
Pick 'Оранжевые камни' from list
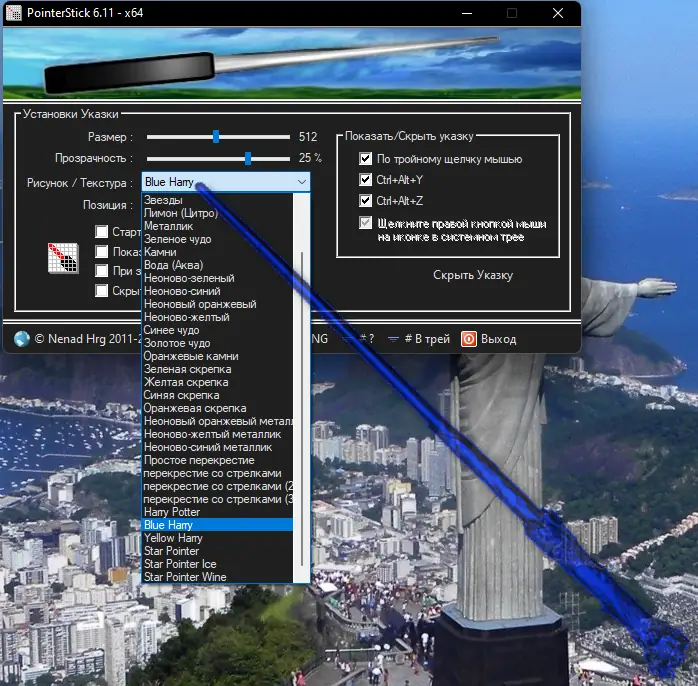click(x=218, y=356)
